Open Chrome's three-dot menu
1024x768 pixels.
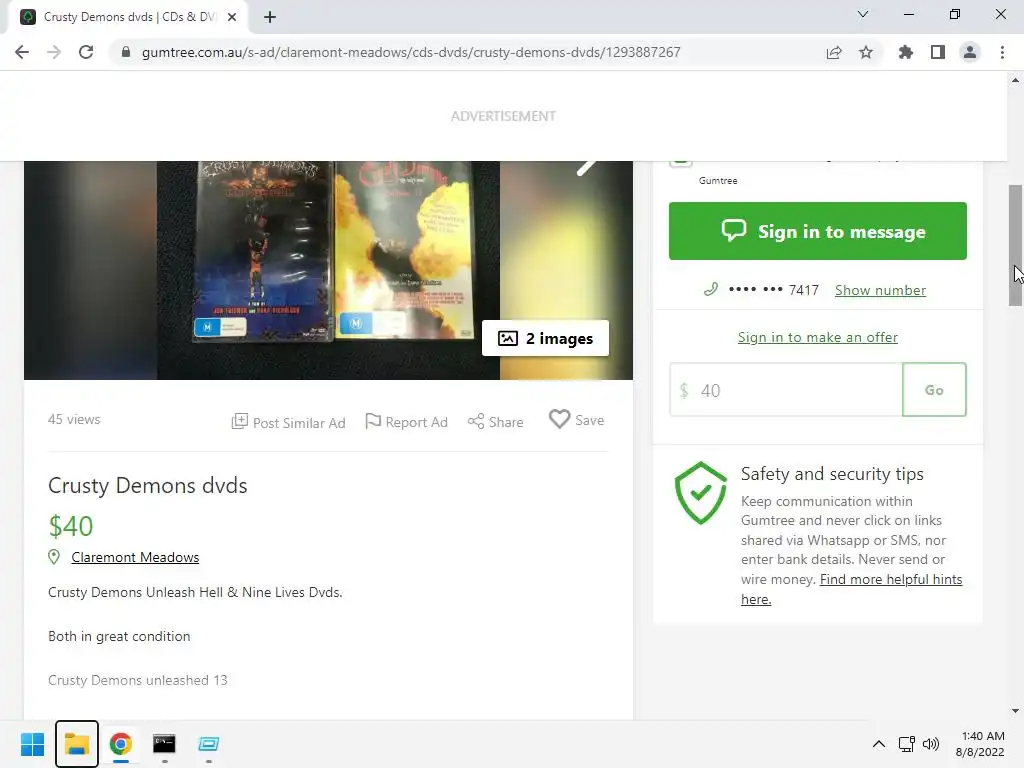[x=1002, y=52]
